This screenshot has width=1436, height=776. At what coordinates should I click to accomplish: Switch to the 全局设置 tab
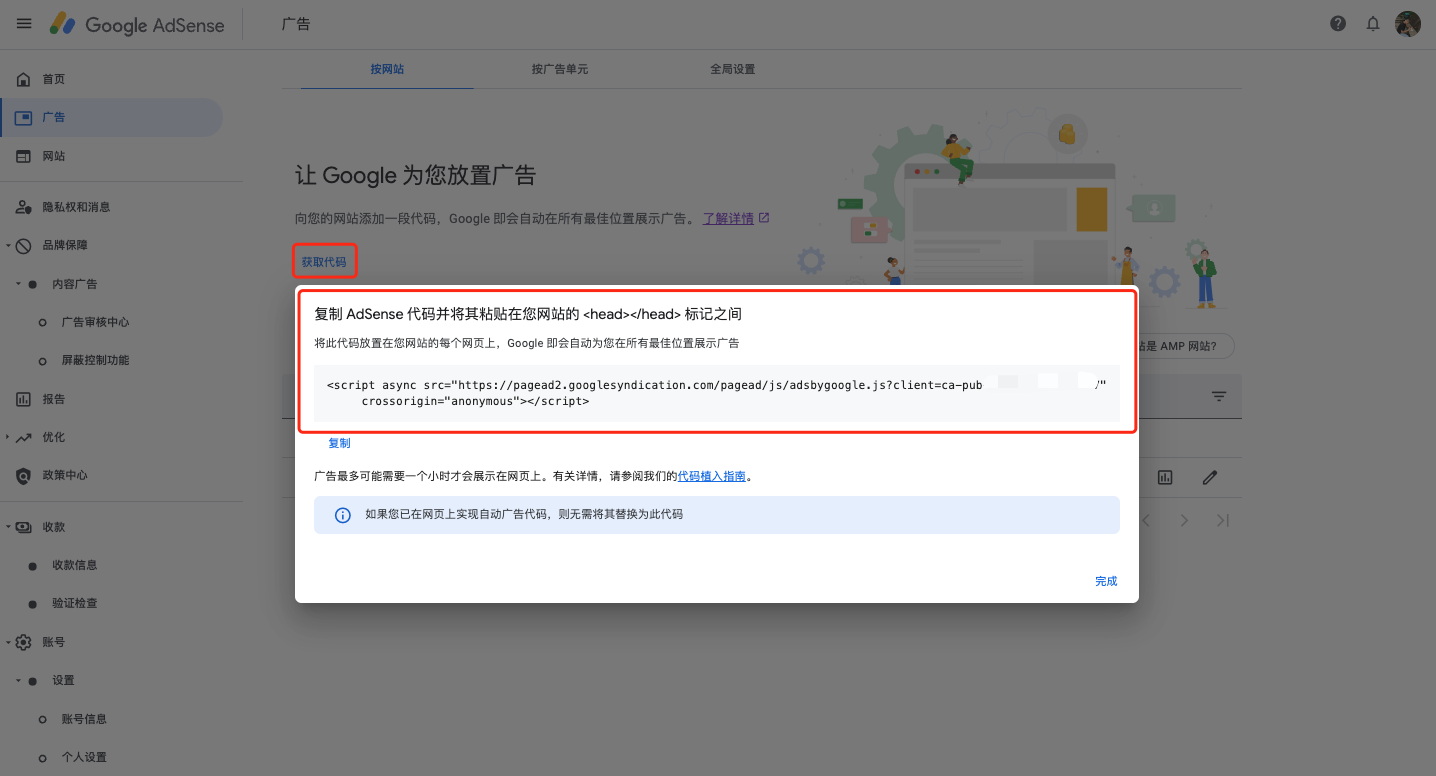(x=732, y=70)
